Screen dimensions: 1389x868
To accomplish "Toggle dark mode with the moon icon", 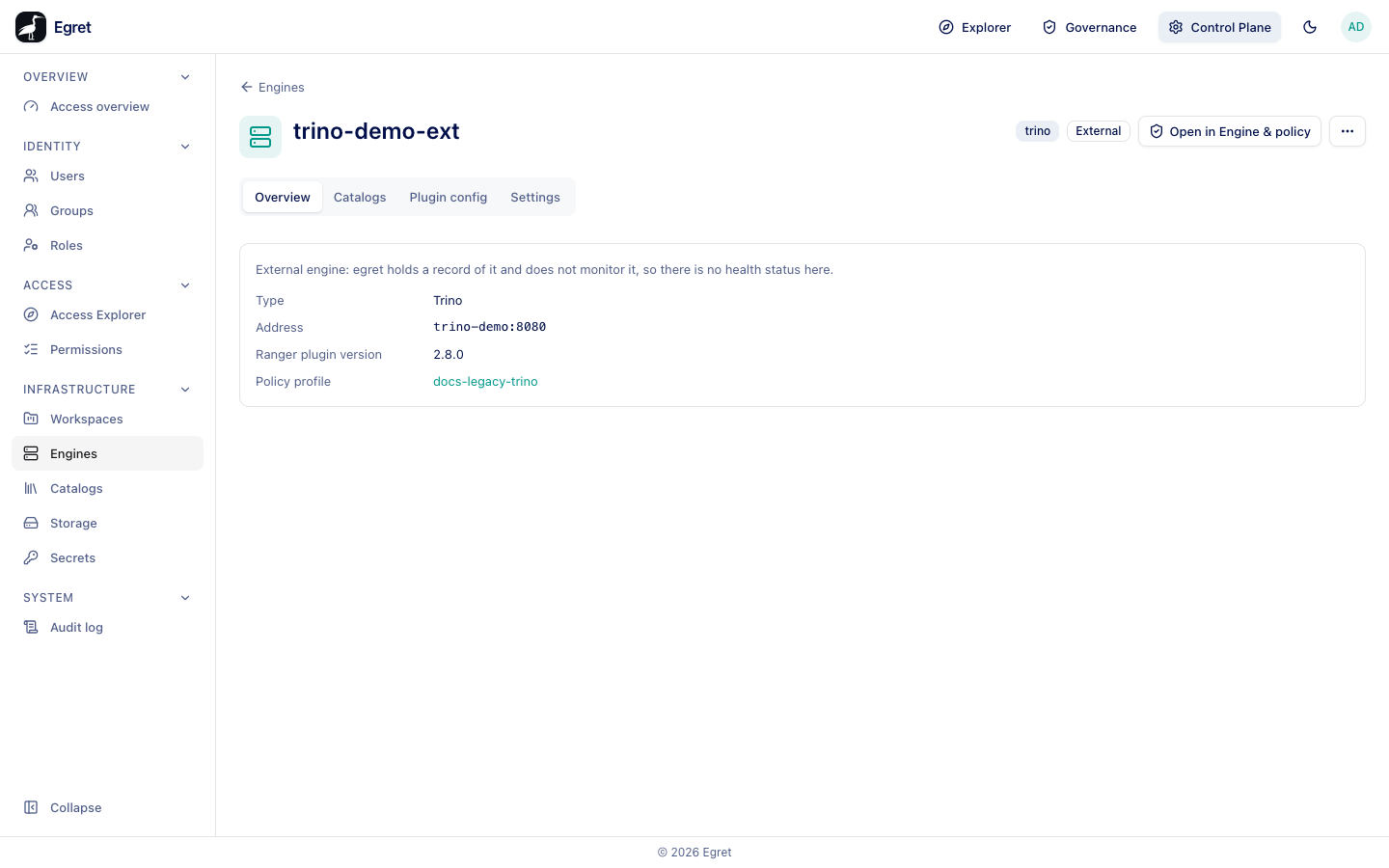I will point(1310,27).
